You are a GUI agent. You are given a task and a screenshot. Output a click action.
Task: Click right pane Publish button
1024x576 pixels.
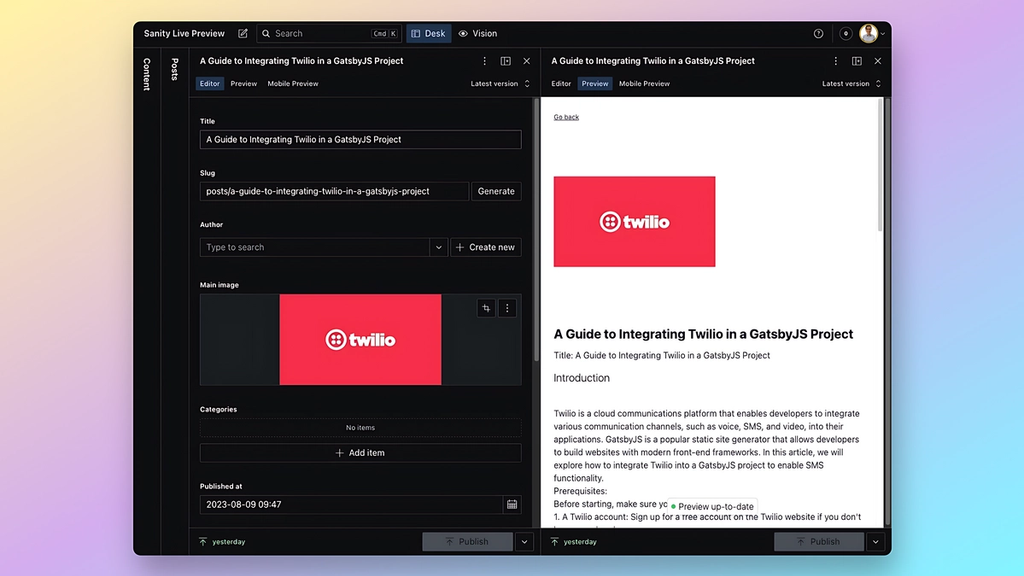819,541
